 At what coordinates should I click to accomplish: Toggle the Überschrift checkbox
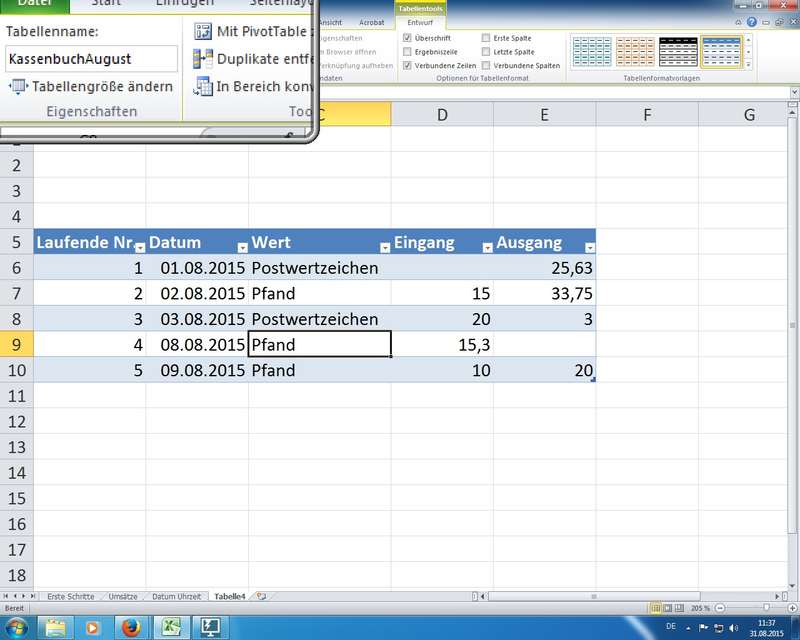(x=407, y=38)
